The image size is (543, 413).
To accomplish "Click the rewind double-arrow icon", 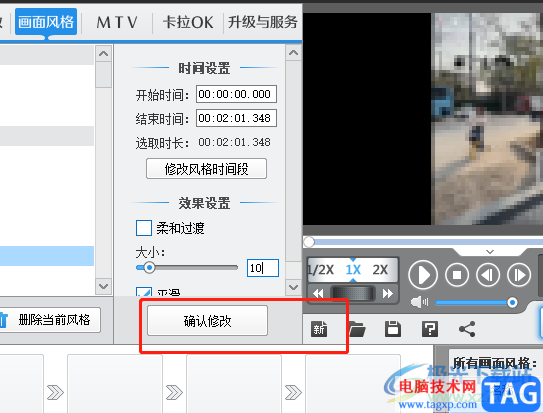I will click(318, 294).
